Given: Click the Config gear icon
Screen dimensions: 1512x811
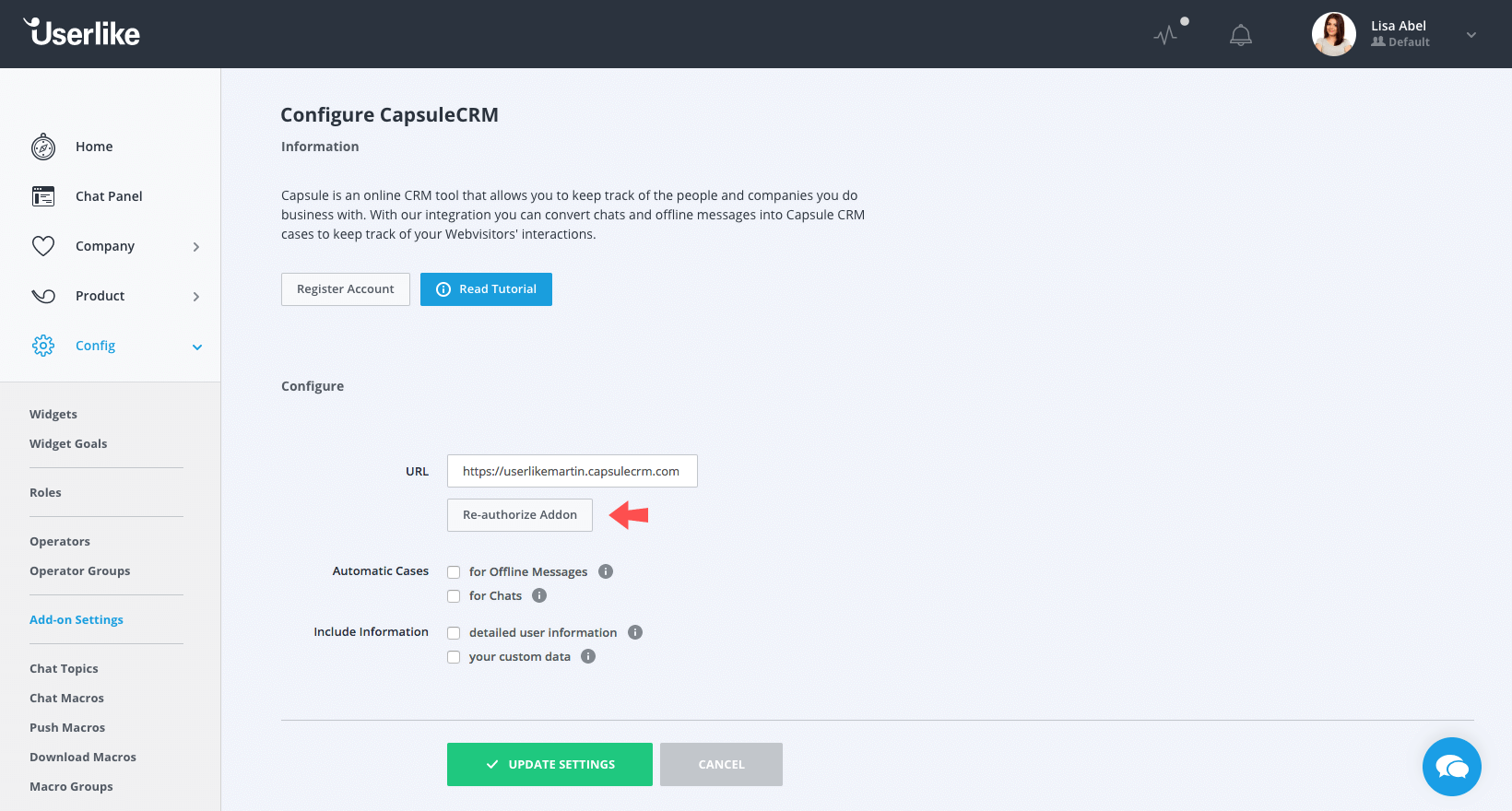Looking at the screenshot, I should pyautogui.click(x=43, y=346).
